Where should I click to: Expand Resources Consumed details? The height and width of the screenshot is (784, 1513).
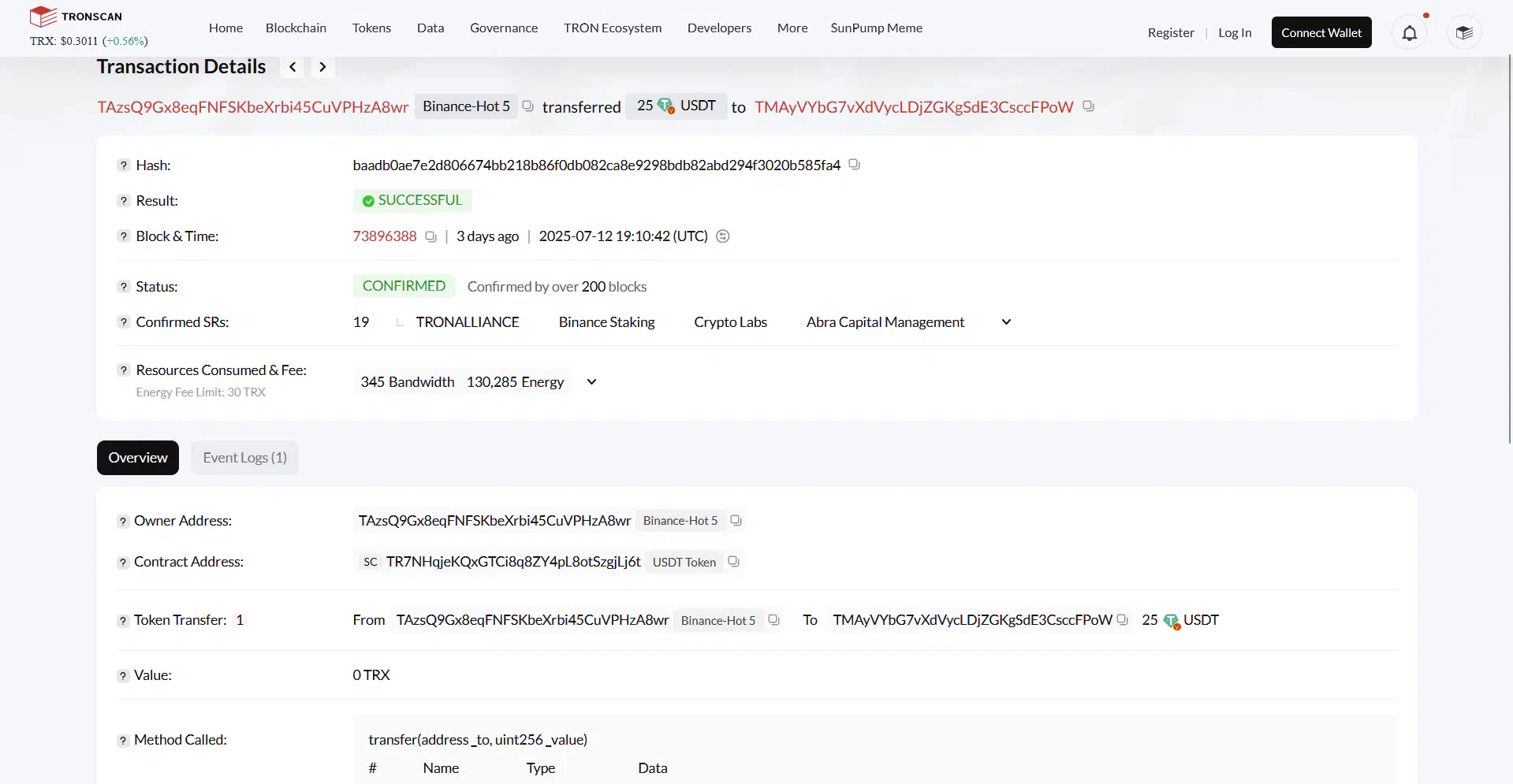[x=591, y=382]
